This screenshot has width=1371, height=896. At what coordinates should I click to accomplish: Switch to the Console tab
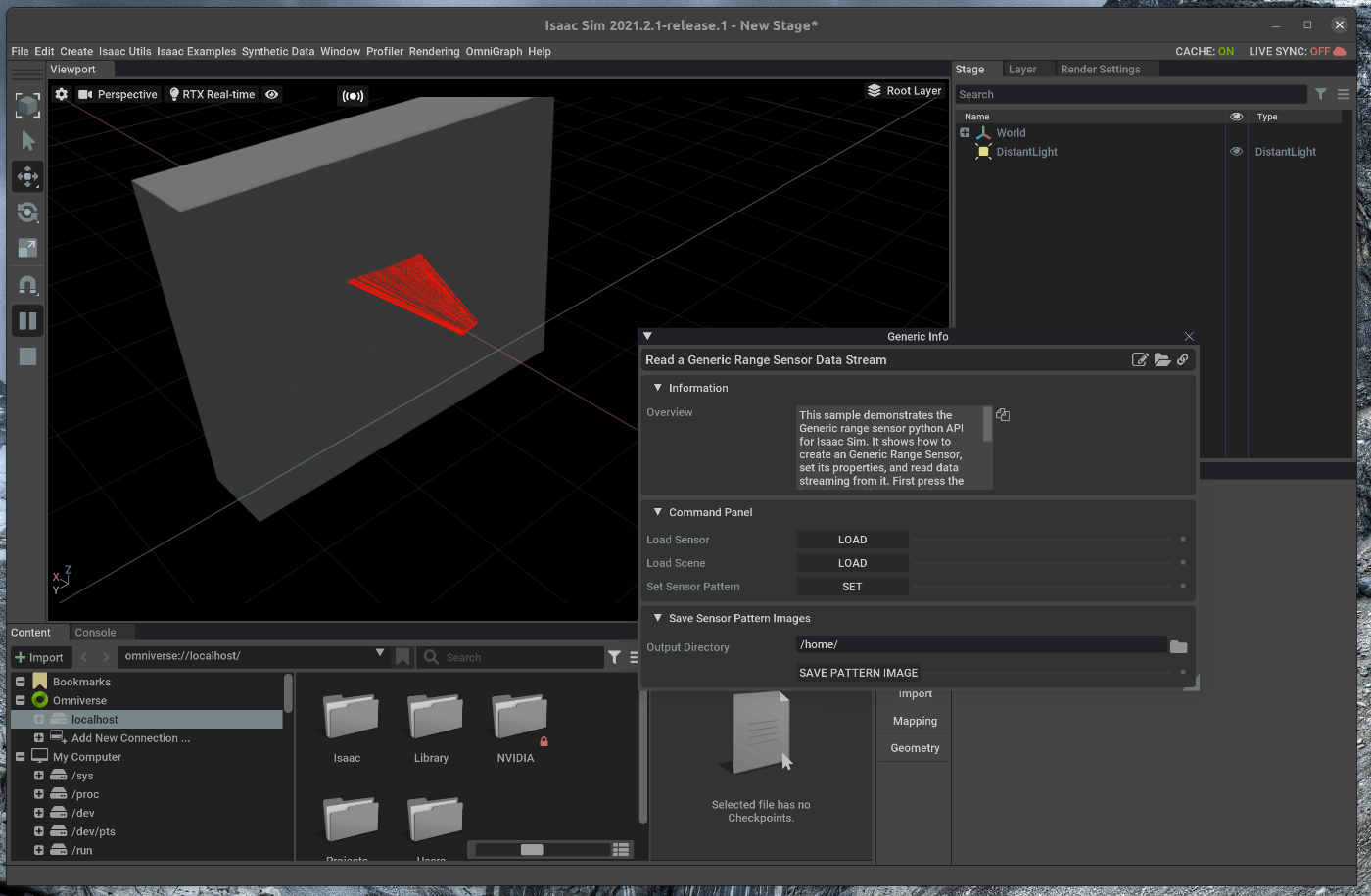click(95, 633)
